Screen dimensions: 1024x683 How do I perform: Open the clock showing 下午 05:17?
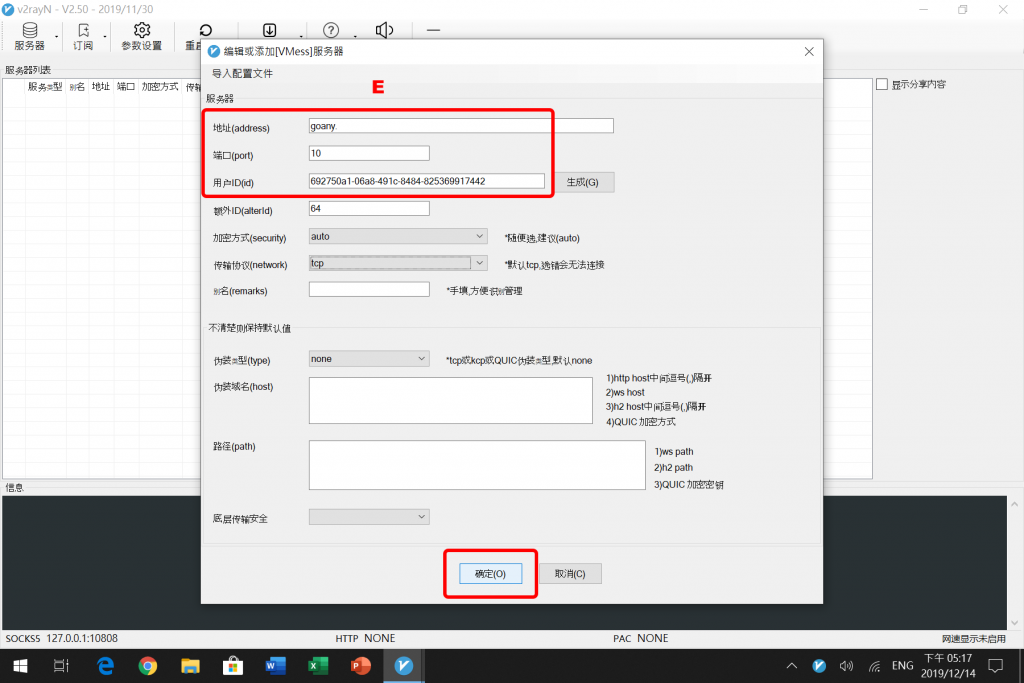948,665
